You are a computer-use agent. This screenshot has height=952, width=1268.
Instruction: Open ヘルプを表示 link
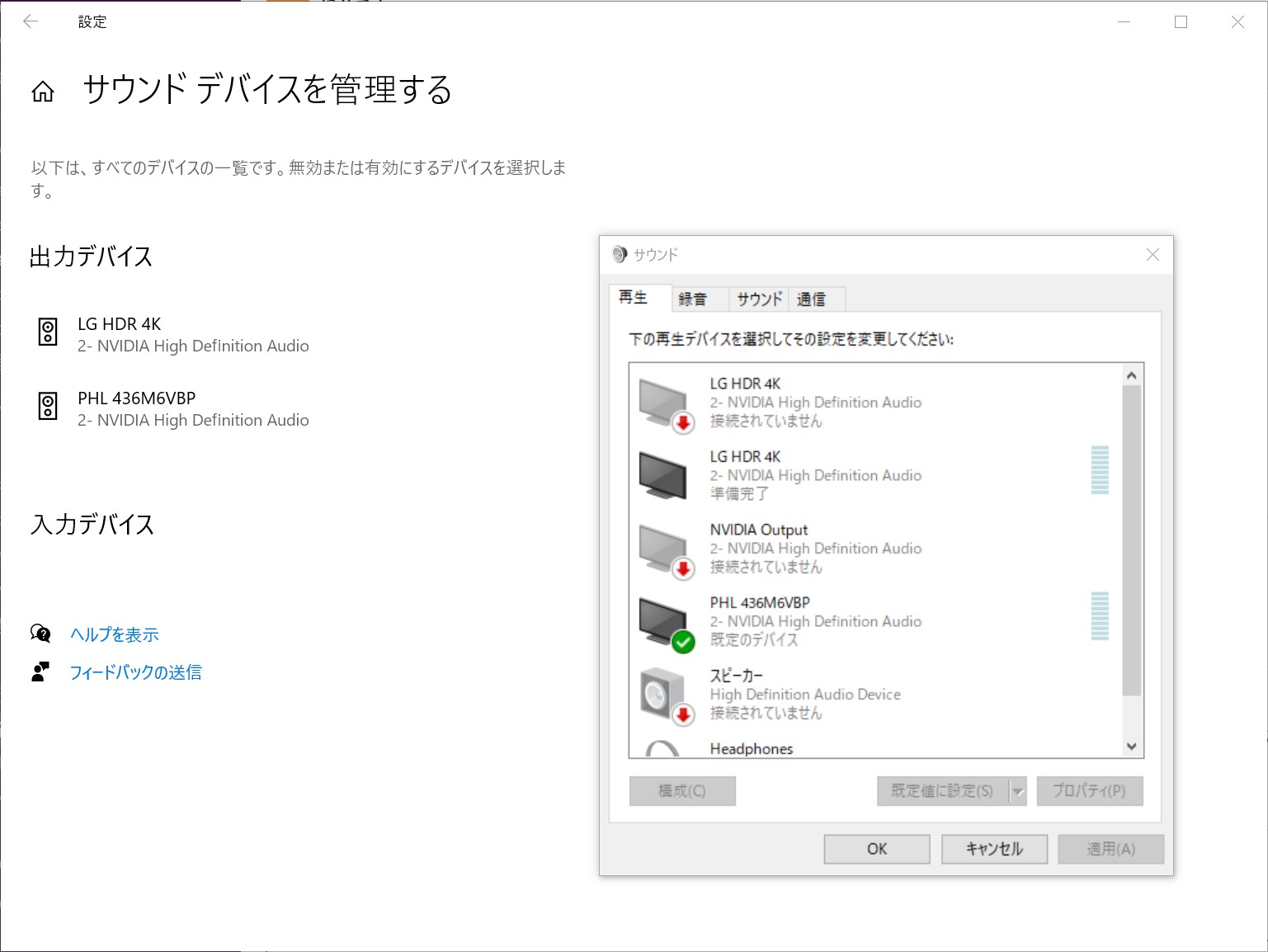tap(115, 635)
